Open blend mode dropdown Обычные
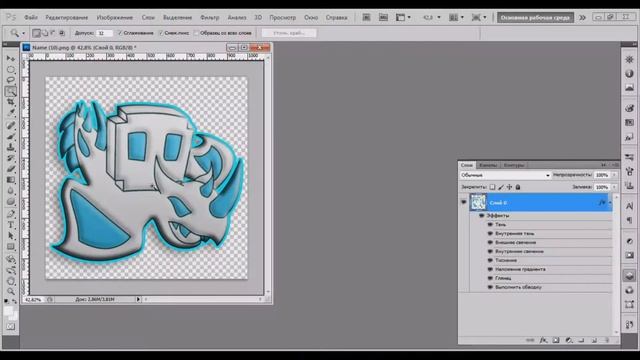This screenshot has width=640, height=360. [505, 175]
